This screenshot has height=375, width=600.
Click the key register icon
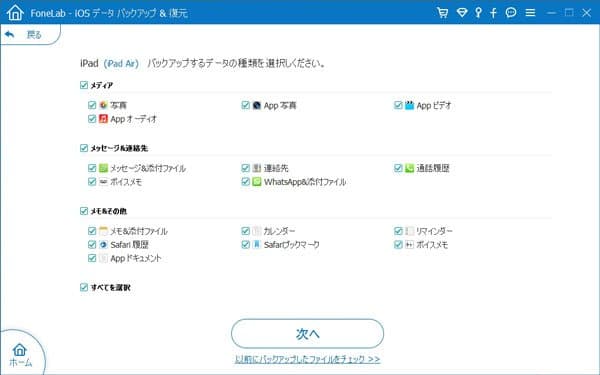point(478,13)
